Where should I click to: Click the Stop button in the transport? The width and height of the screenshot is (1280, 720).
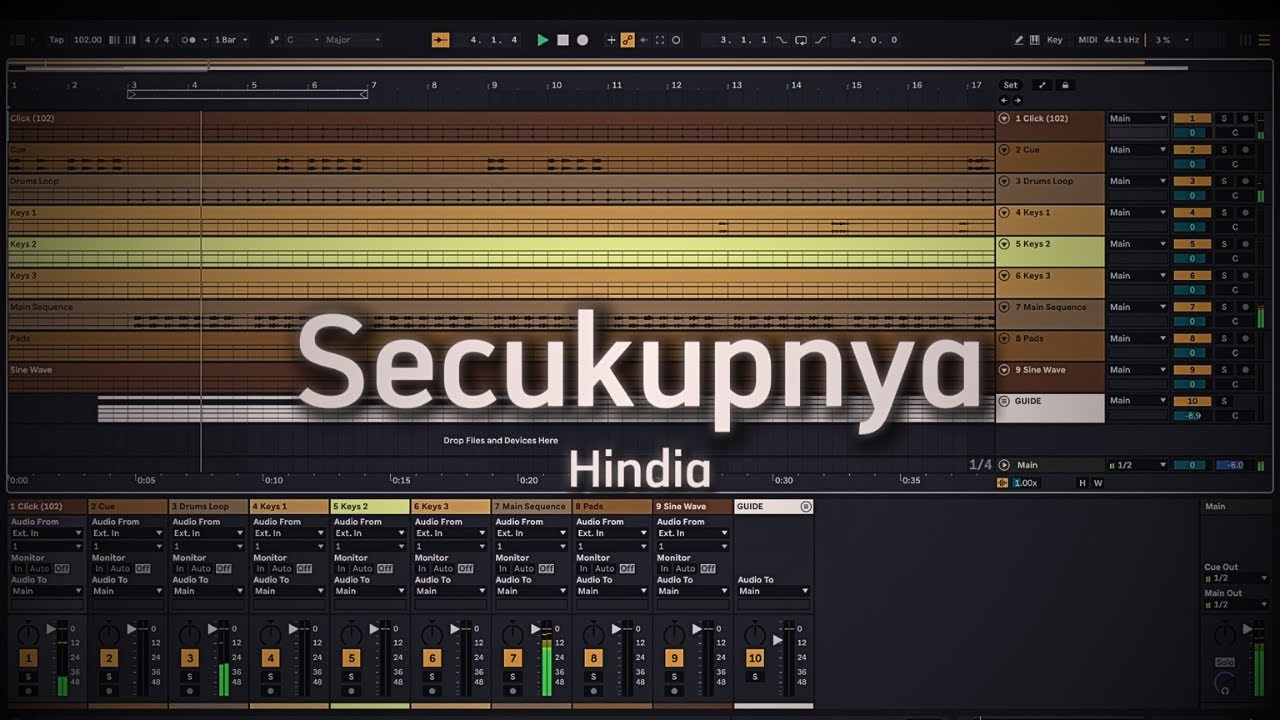click(563, 40)
